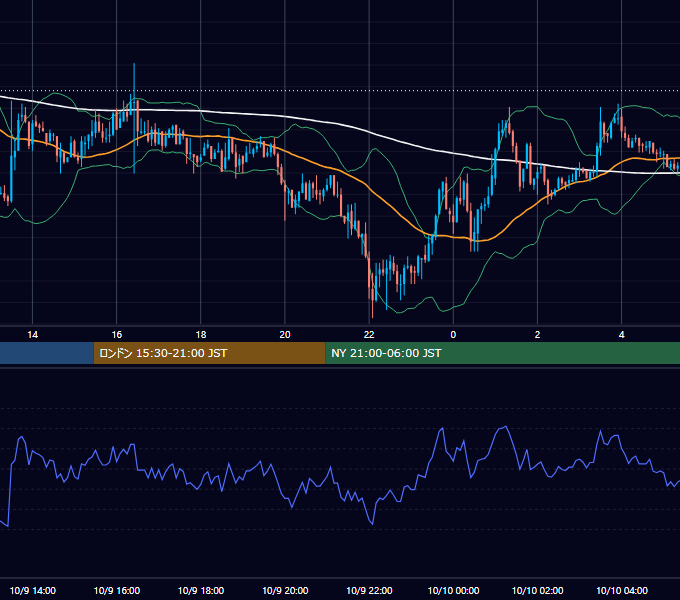Select the London 15:30-21:00 JST session bar
This screenshot has width=680, height=600.
pyautogui.click(x=209, y=353)
